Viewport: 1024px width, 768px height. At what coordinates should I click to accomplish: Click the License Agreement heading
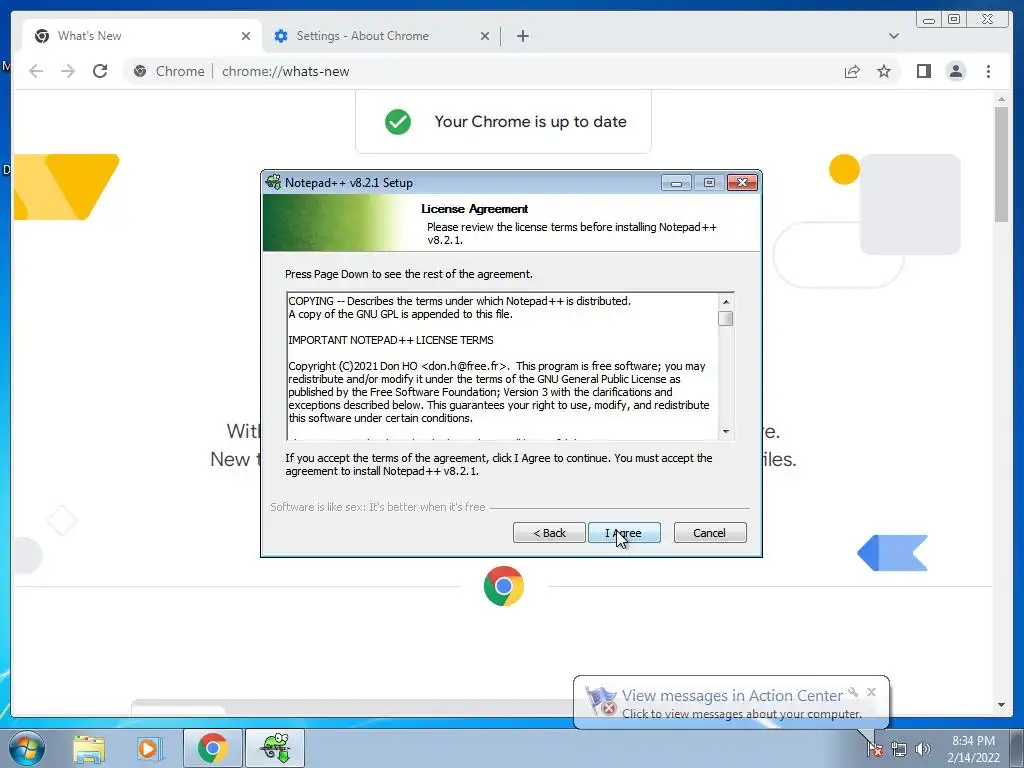(x=475, y=209)
